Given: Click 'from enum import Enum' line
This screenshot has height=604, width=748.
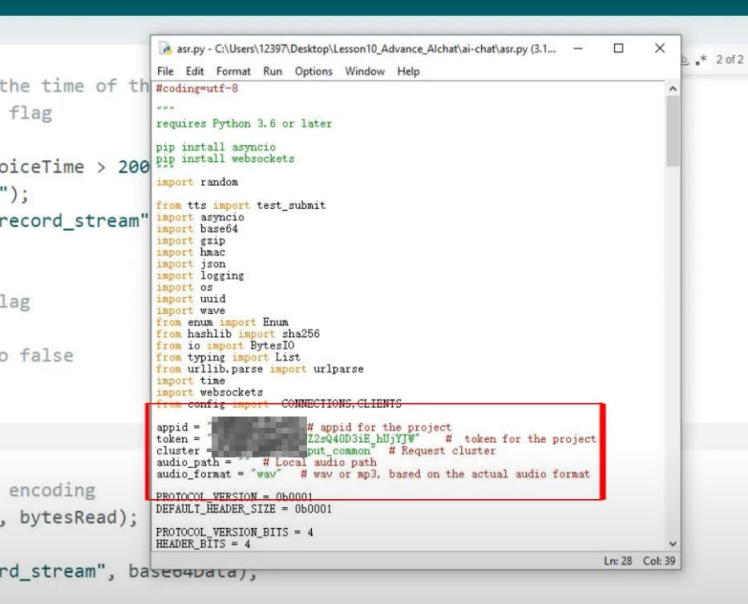Looking at the screenshot, I should 222,323.
